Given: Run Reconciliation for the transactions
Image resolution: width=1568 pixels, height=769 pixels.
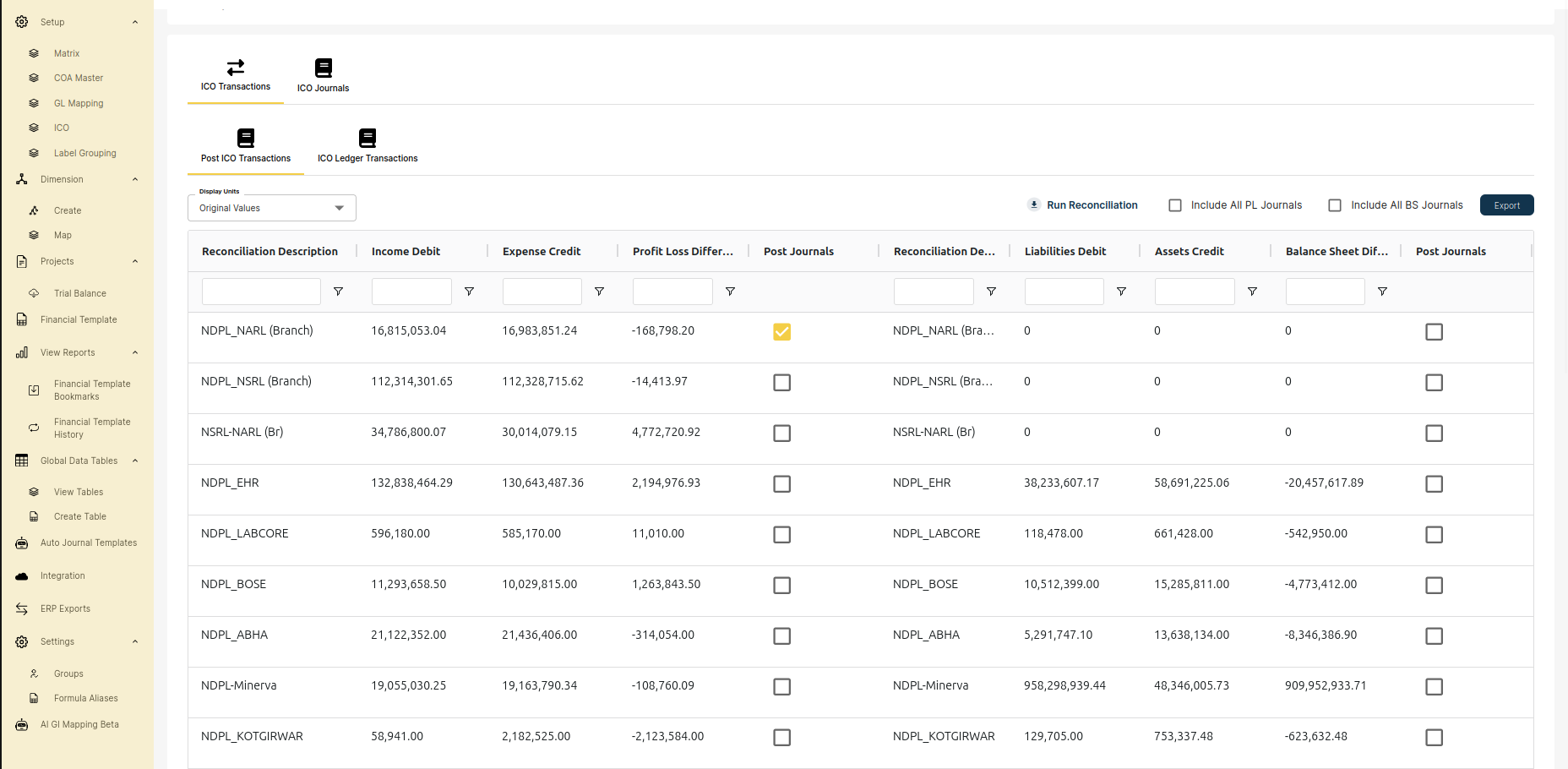Looking at the screenshot, I should 1084,205.
